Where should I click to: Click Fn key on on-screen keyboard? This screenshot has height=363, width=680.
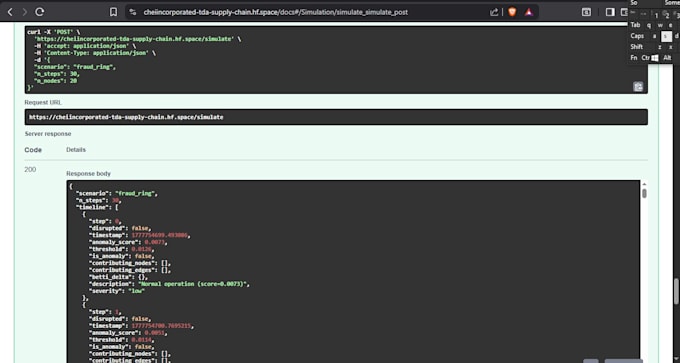click(634, 58)
